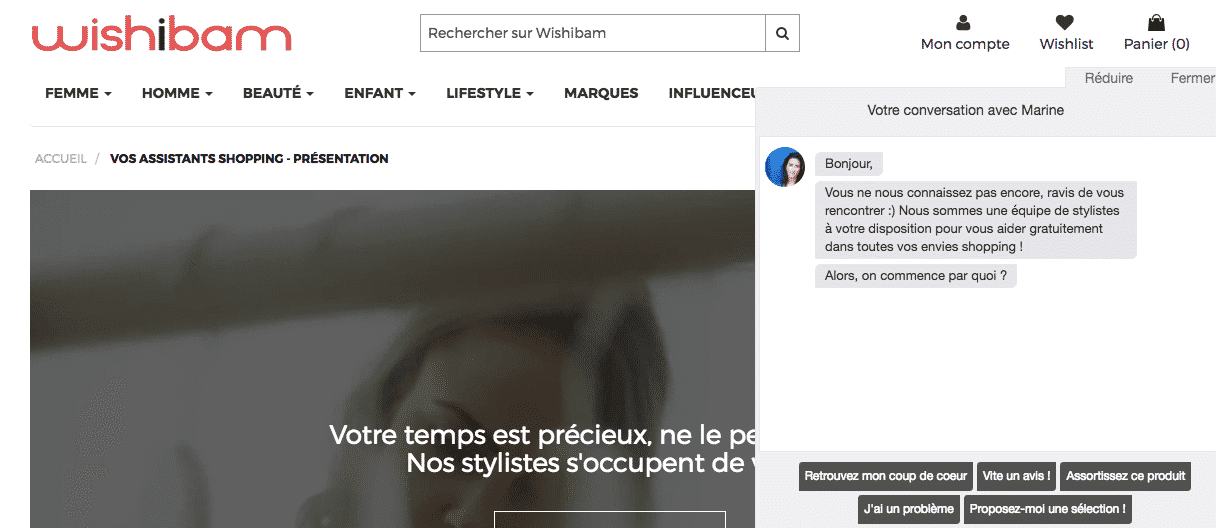Image resolution: width=1216 pixels, height=528 pixels.
Task: Click J'ai un problème button
Action: 909,509
